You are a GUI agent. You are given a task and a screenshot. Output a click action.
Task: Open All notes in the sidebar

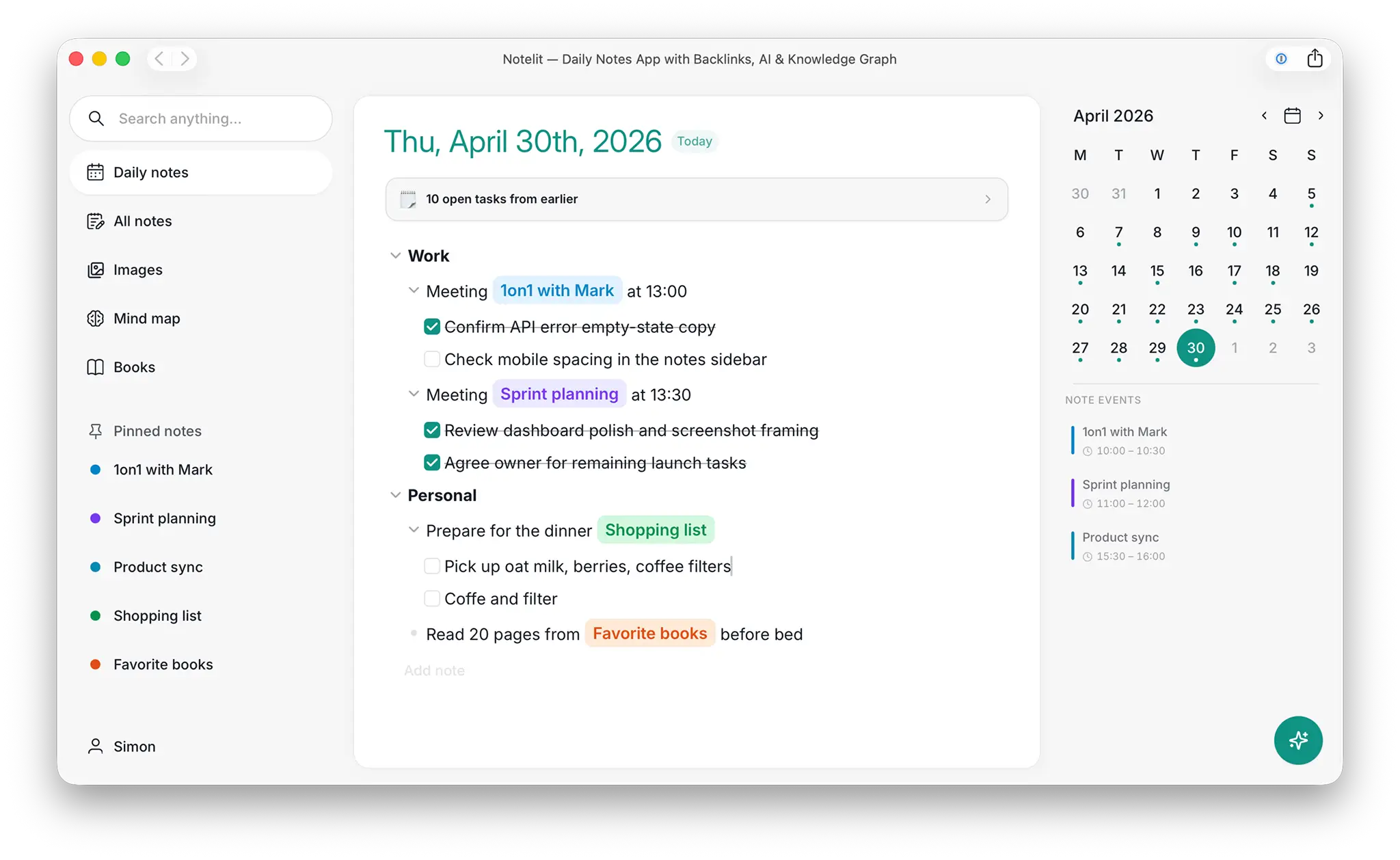tap(200, 221)
